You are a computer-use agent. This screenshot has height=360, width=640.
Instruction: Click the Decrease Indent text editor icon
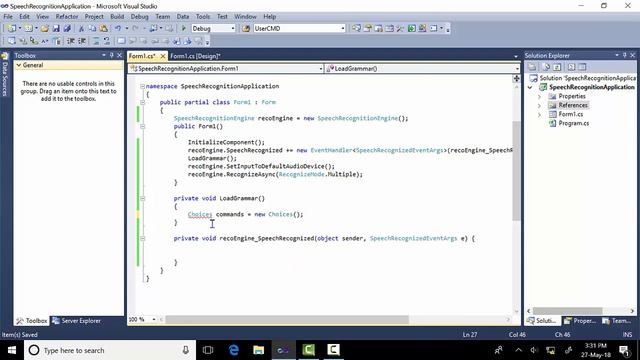pyautogui.click(x=71, y=41)
